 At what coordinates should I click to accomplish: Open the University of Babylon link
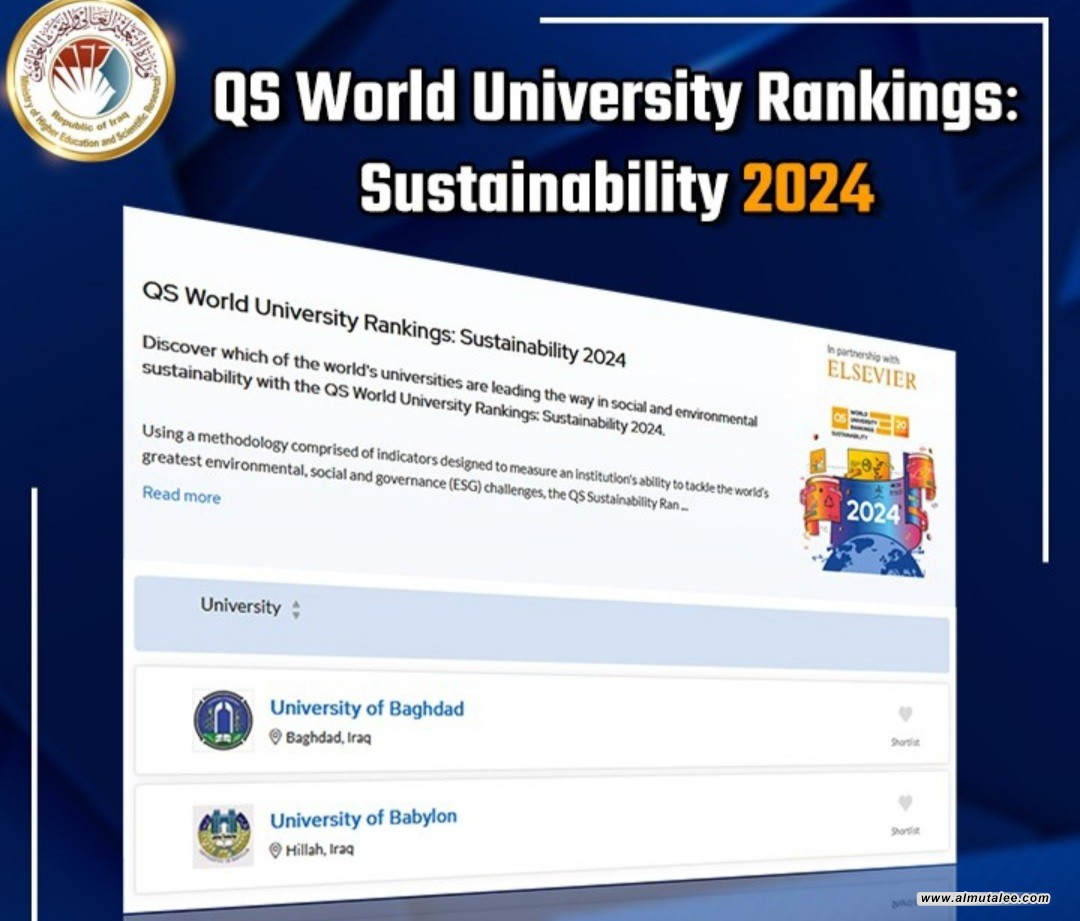coord(363,819)
